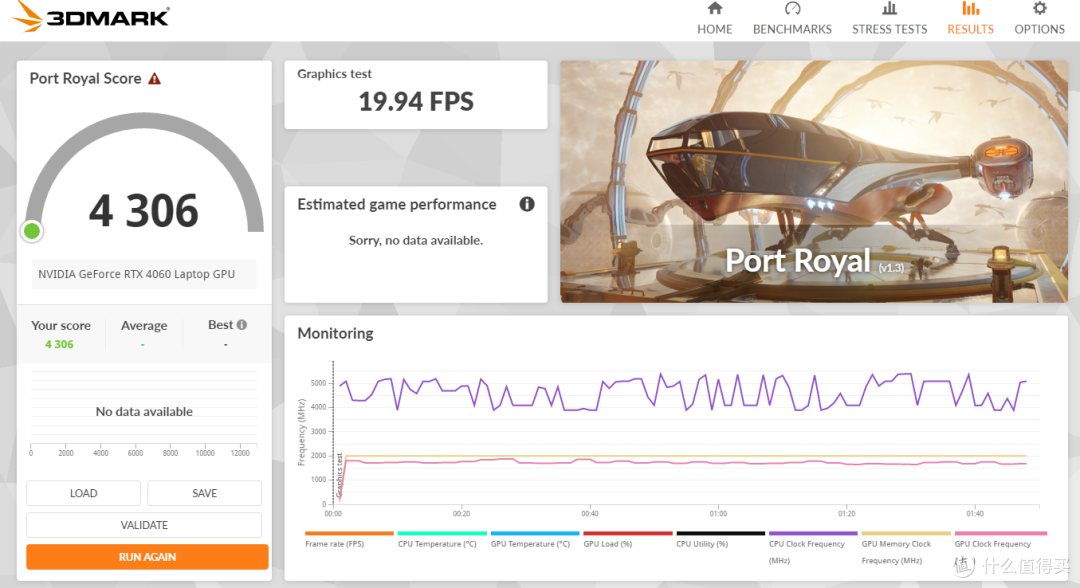Click the orange RUN AGAIN button
The height and width of the screenshot is (588, 1080).
tap(147, 556)
